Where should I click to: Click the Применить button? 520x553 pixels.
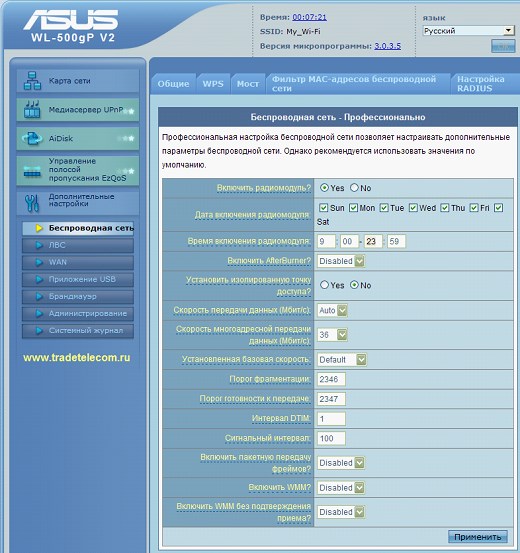click(x=478, y=537)
